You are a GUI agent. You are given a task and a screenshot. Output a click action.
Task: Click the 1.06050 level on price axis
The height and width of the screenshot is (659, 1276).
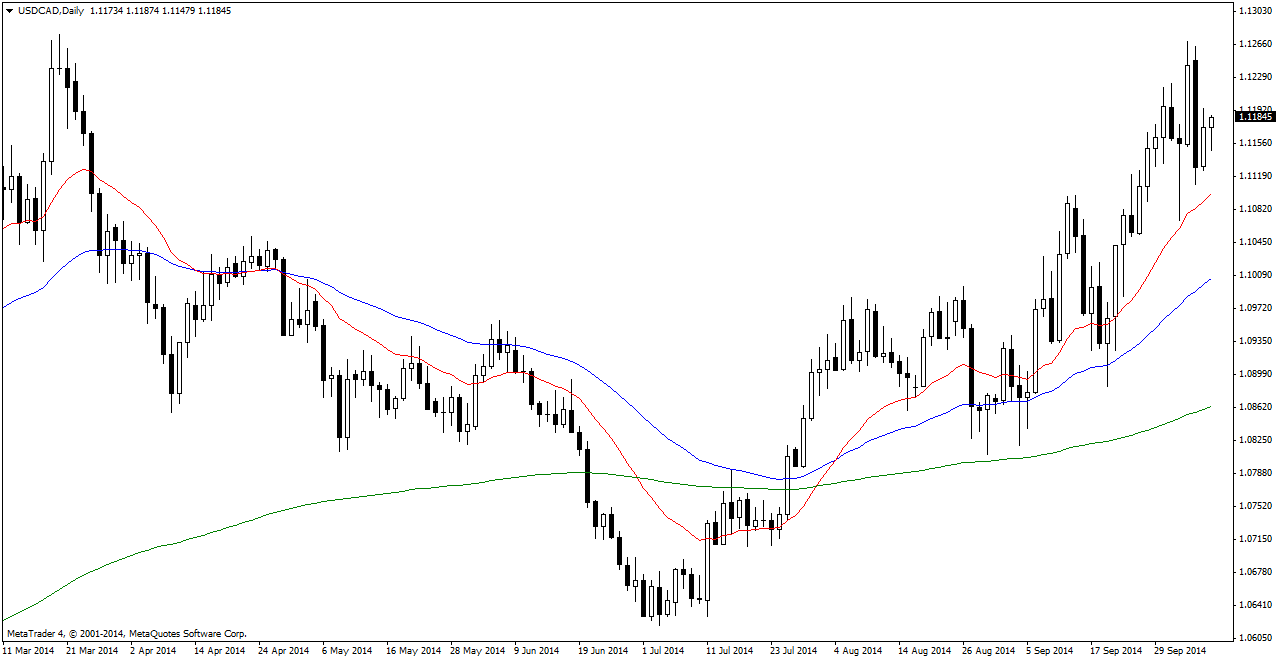(x=1254, y=638)
